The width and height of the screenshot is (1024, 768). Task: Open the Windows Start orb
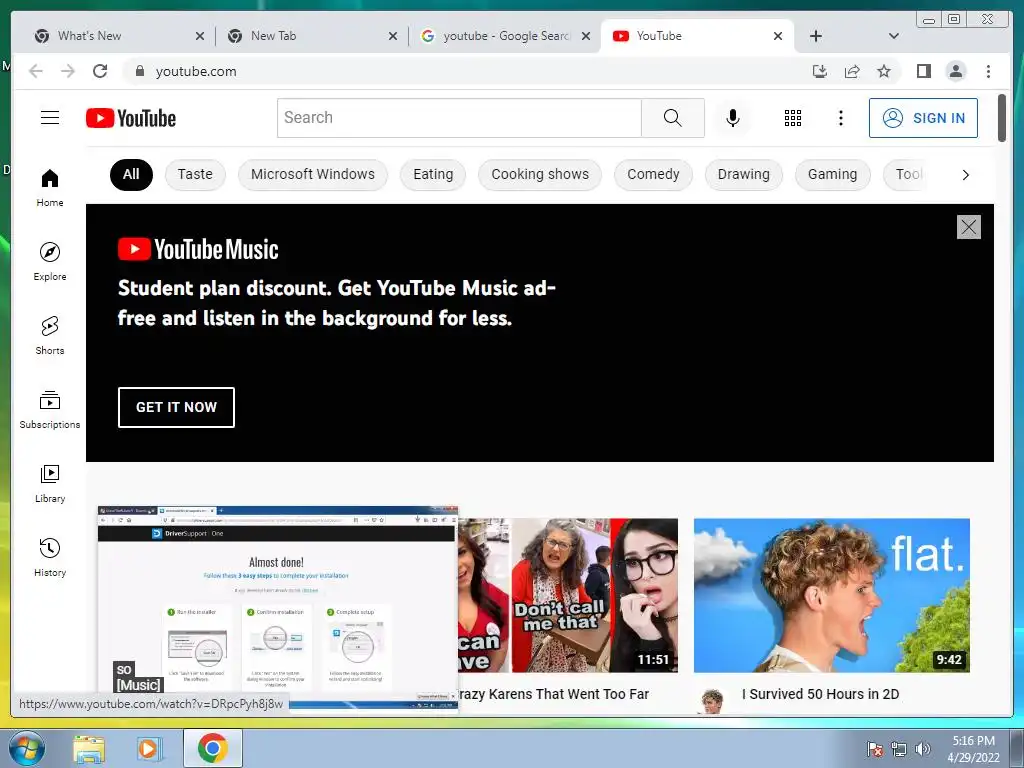[x=27, y=748]
